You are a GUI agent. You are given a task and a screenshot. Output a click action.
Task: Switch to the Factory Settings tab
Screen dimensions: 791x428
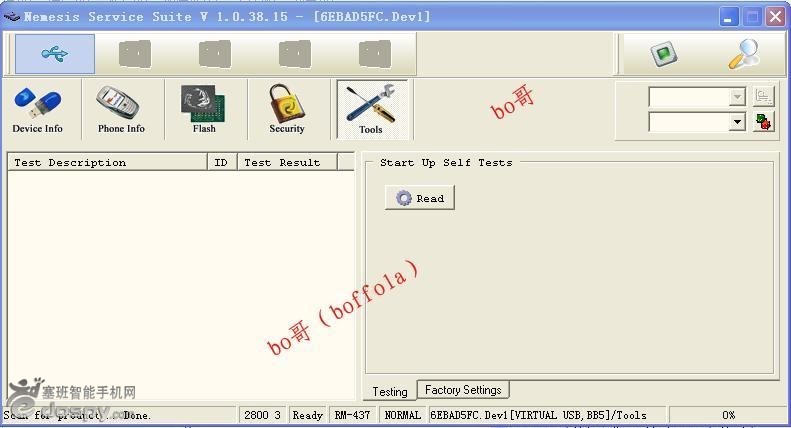(x=463, y=390)
